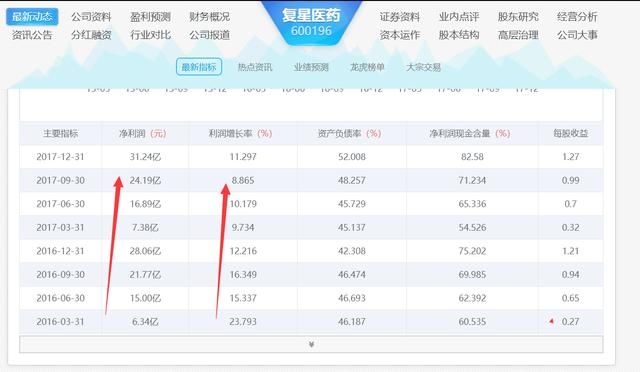
Task: Select the 2017-03-31 date cell
Action: coord(60,227)
